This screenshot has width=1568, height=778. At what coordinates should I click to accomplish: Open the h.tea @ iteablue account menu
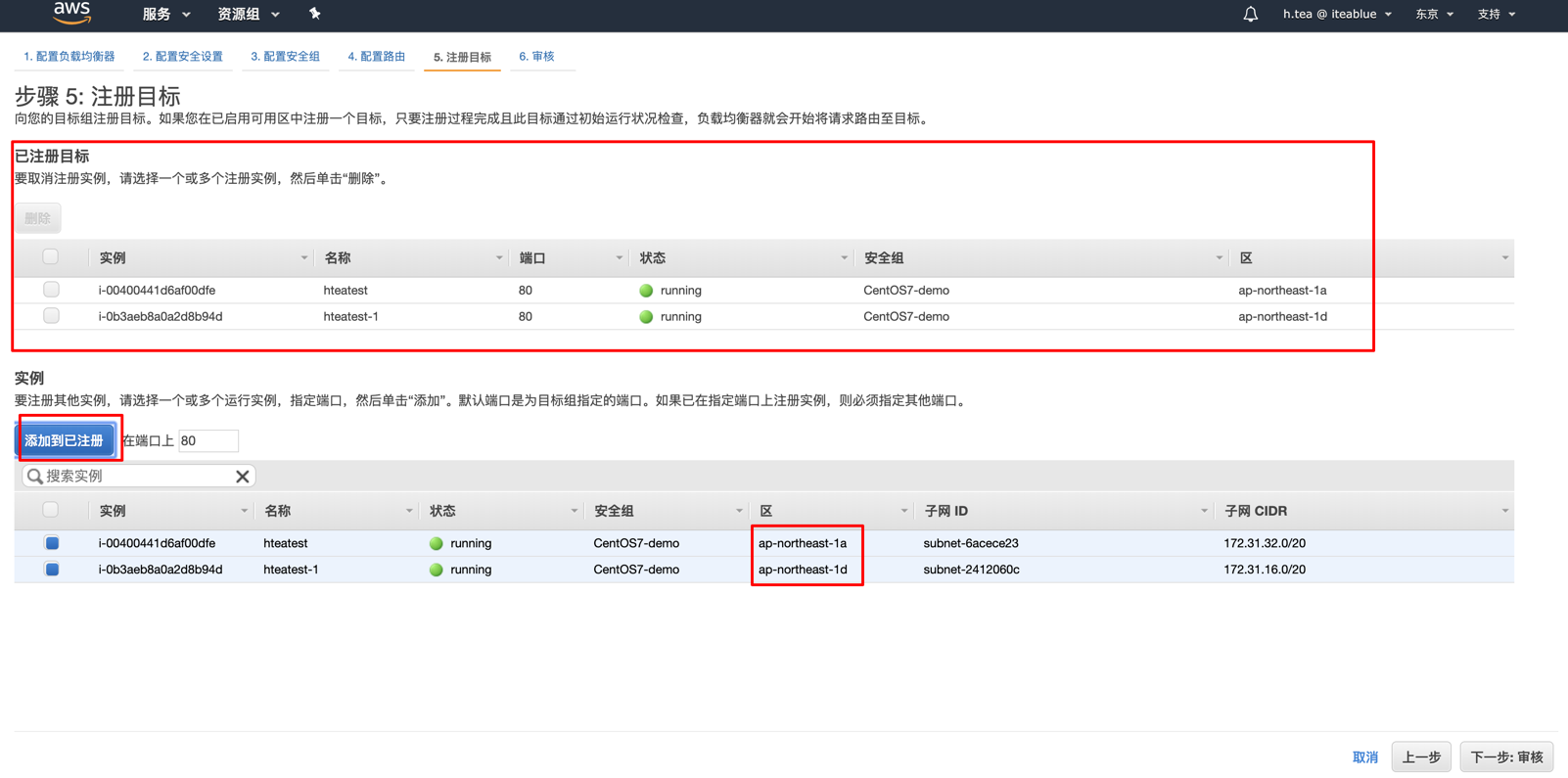tap(1337, 15)
